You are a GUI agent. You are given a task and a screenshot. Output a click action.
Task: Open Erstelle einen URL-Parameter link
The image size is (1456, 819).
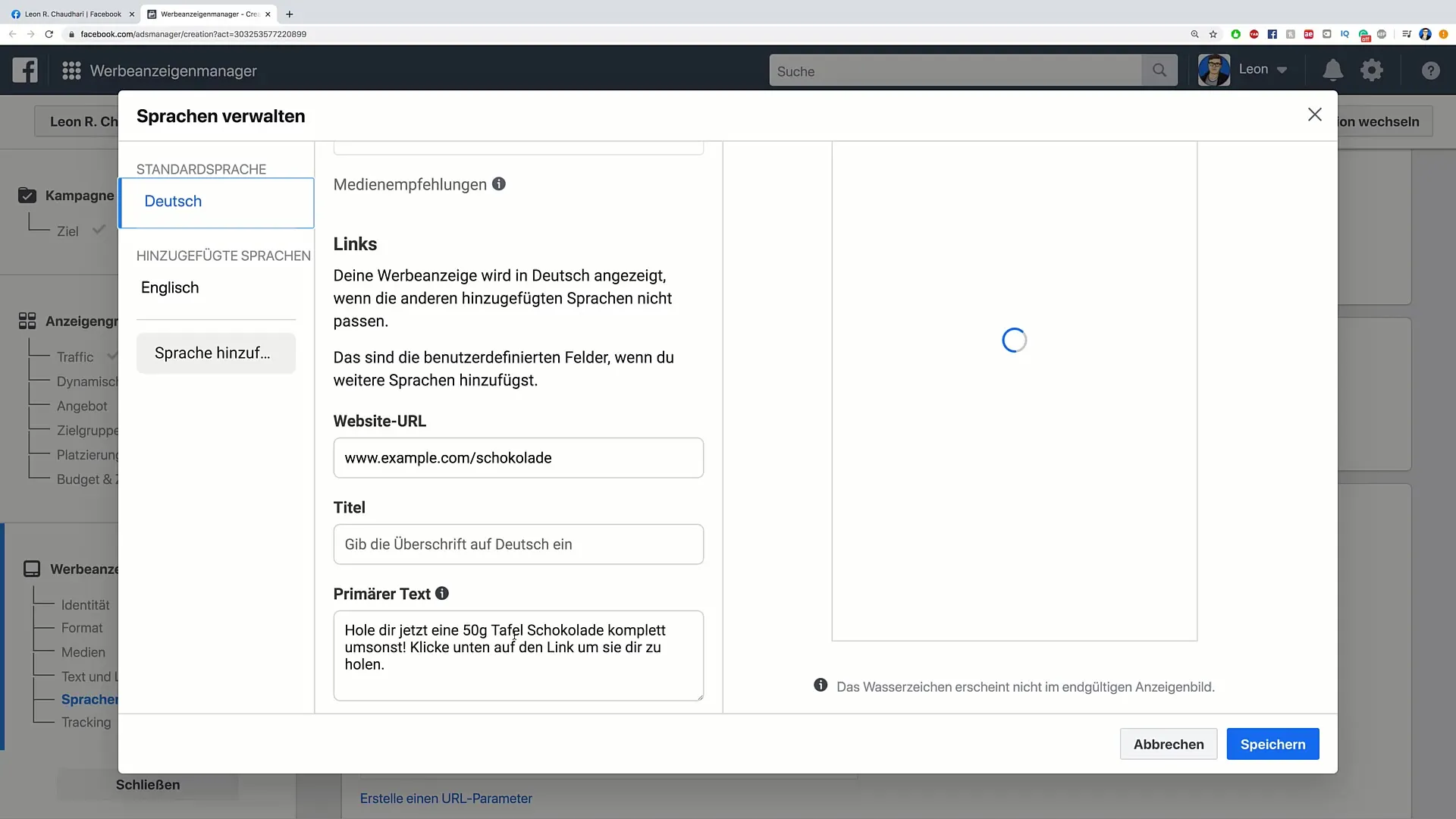point(446,799)
